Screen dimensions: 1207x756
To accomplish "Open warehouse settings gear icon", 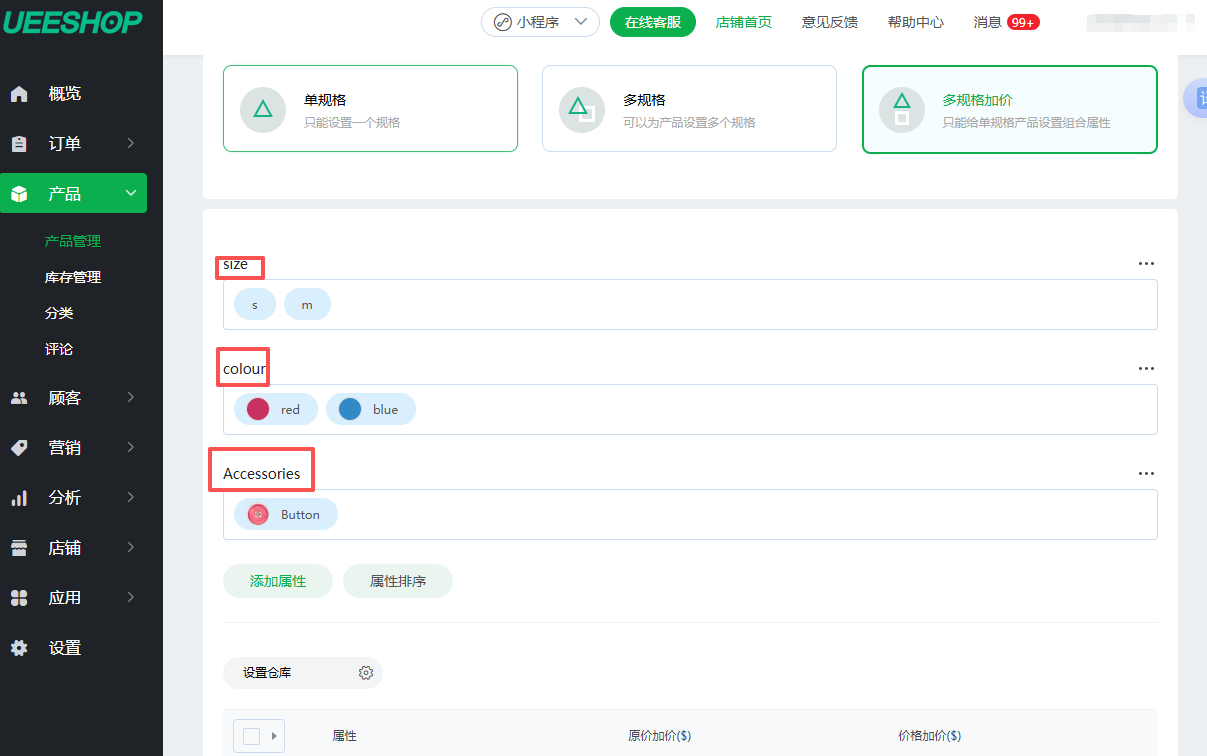I will coord(366,673).
